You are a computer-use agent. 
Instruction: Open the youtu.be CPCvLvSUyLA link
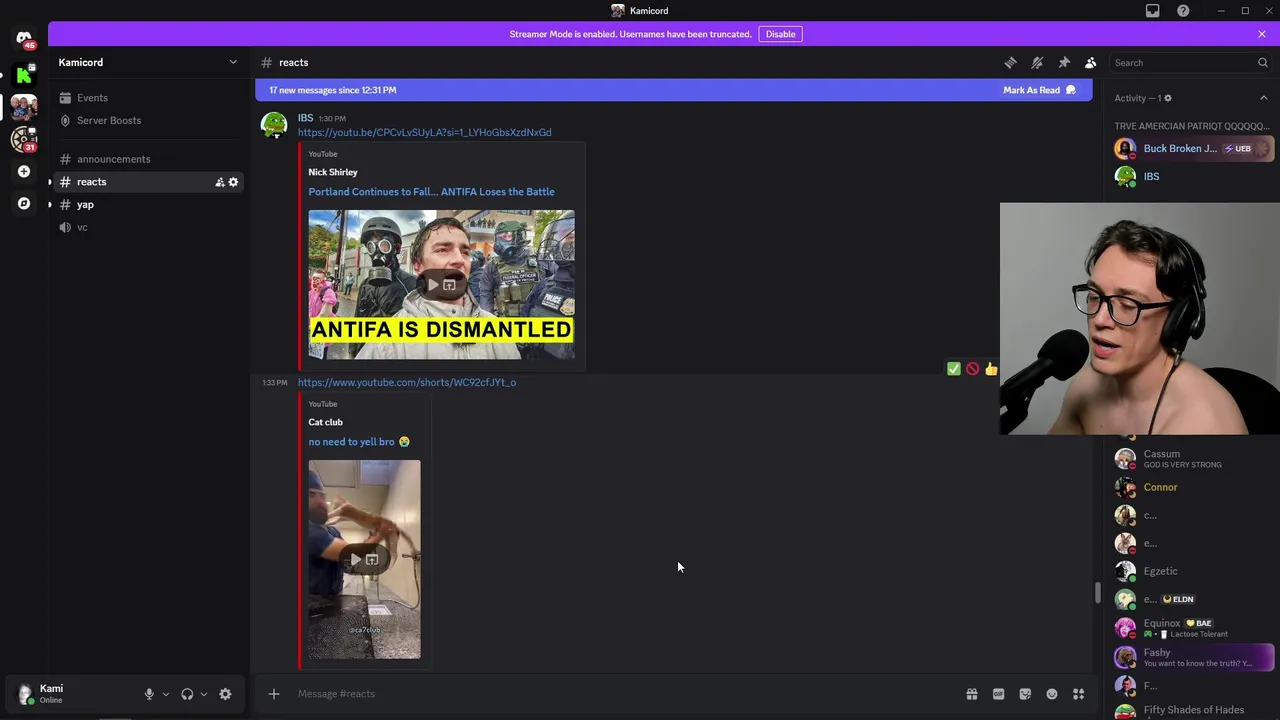point(424,132)
